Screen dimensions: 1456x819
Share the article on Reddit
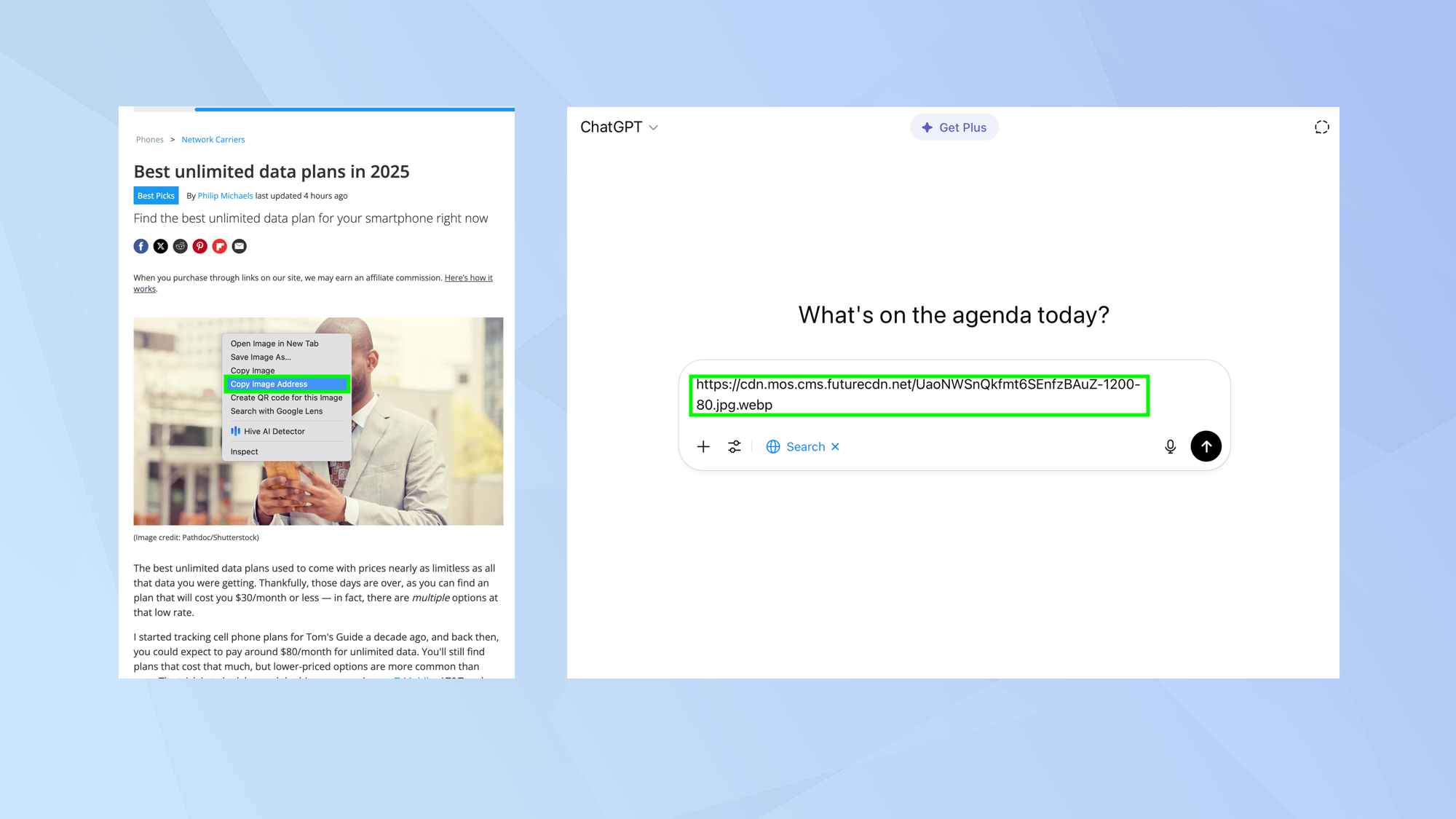pos(180,246)
